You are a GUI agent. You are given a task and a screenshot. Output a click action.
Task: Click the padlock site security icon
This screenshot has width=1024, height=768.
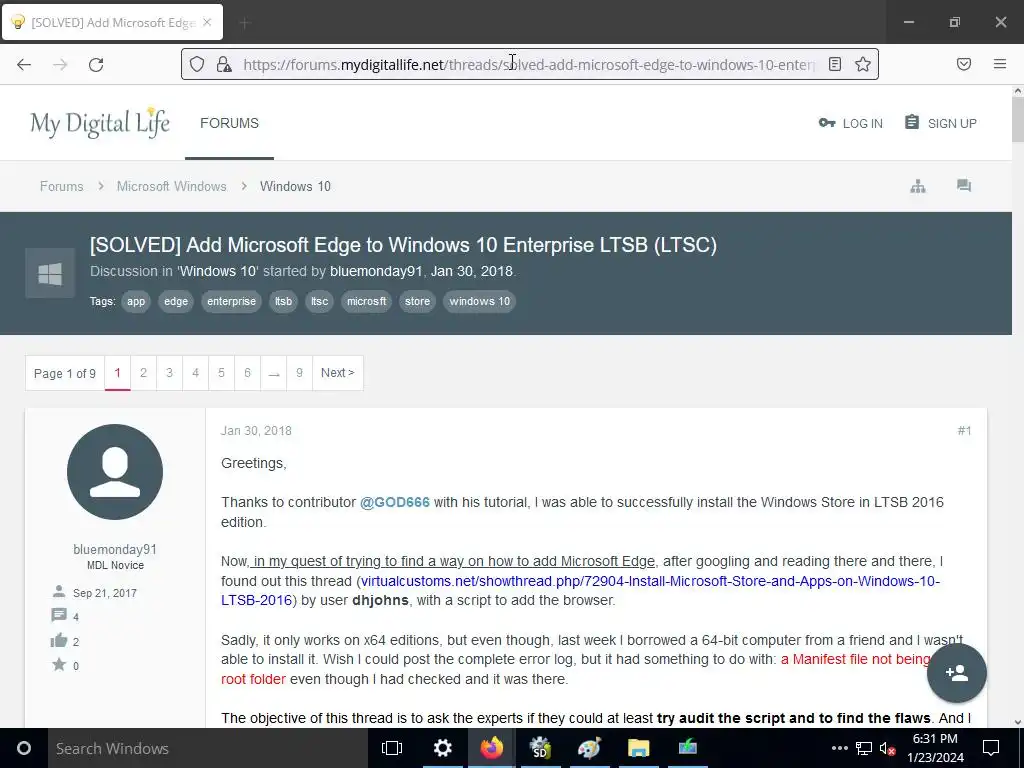click(x=224, y=64)
